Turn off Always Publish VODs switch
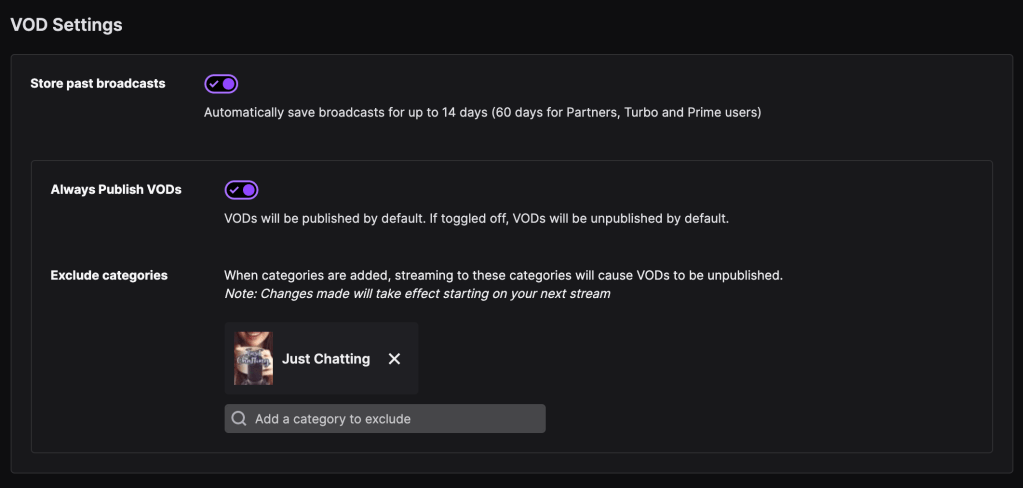Image resolution: width=1023 pixels, height=488 pixels. pos(241,190)
